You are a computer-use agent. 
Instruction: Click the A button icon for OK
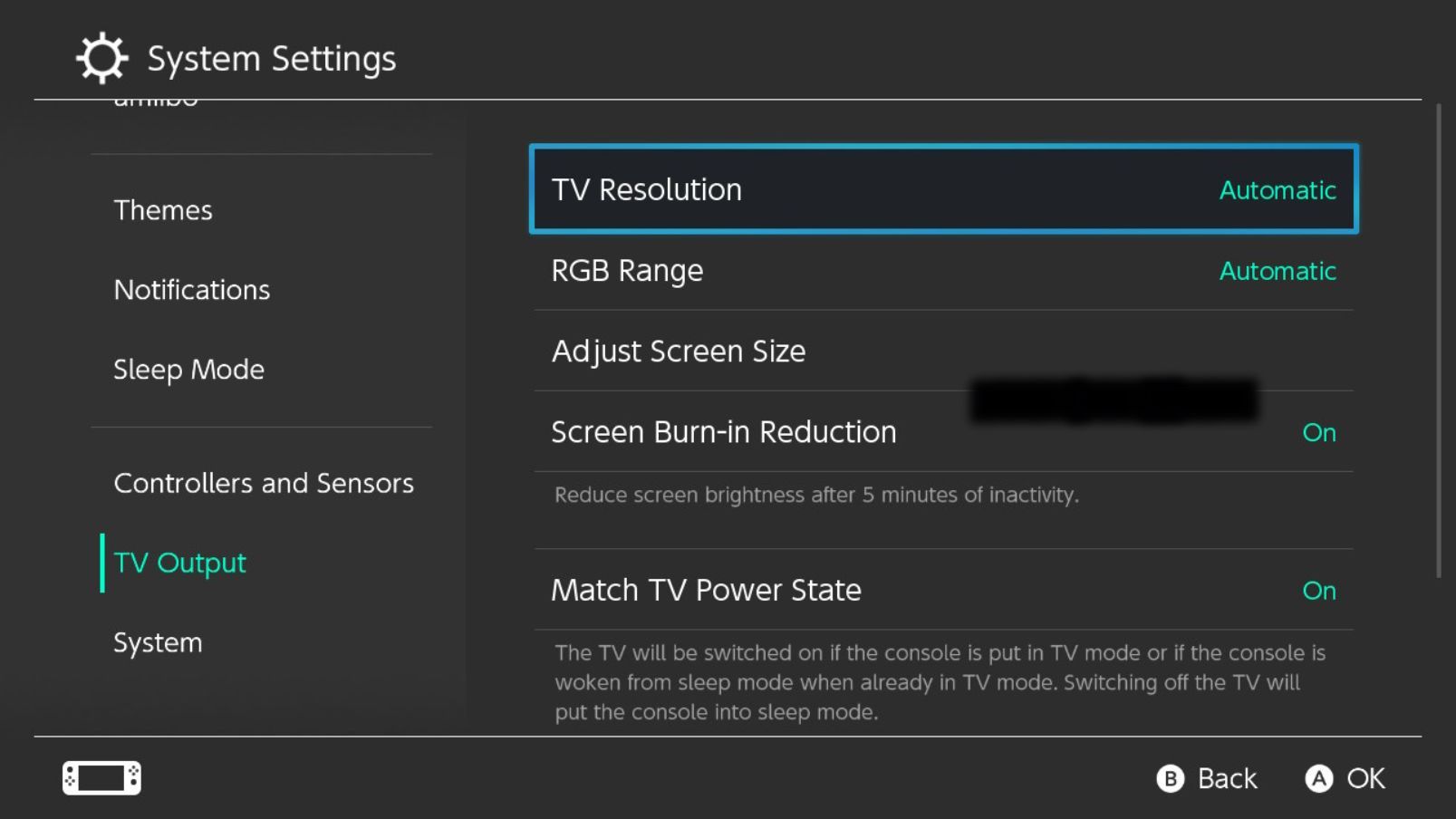tap(1318, 778)
